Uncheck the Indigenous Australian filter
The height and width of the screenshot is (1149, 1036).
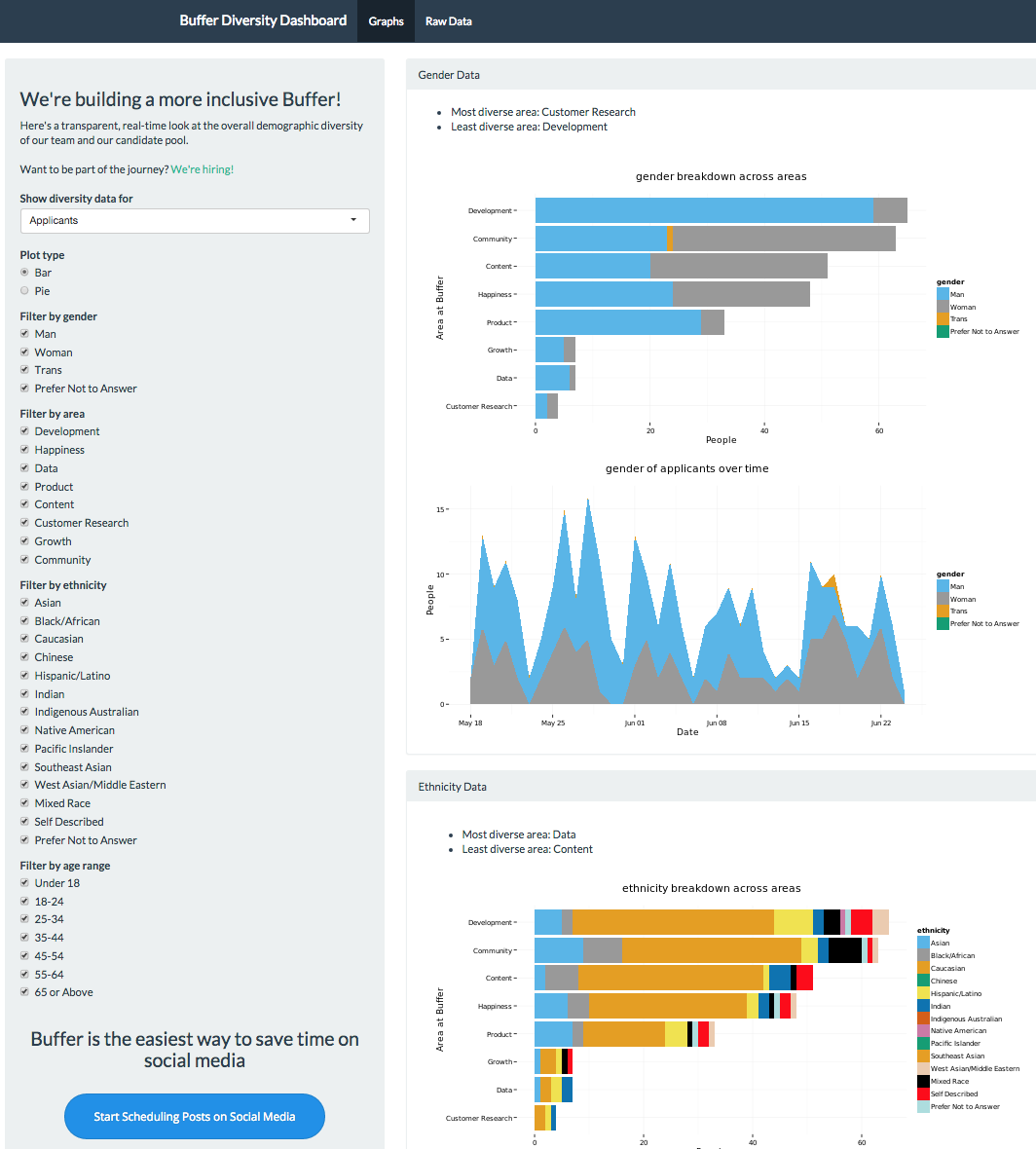tap(25, 712)
